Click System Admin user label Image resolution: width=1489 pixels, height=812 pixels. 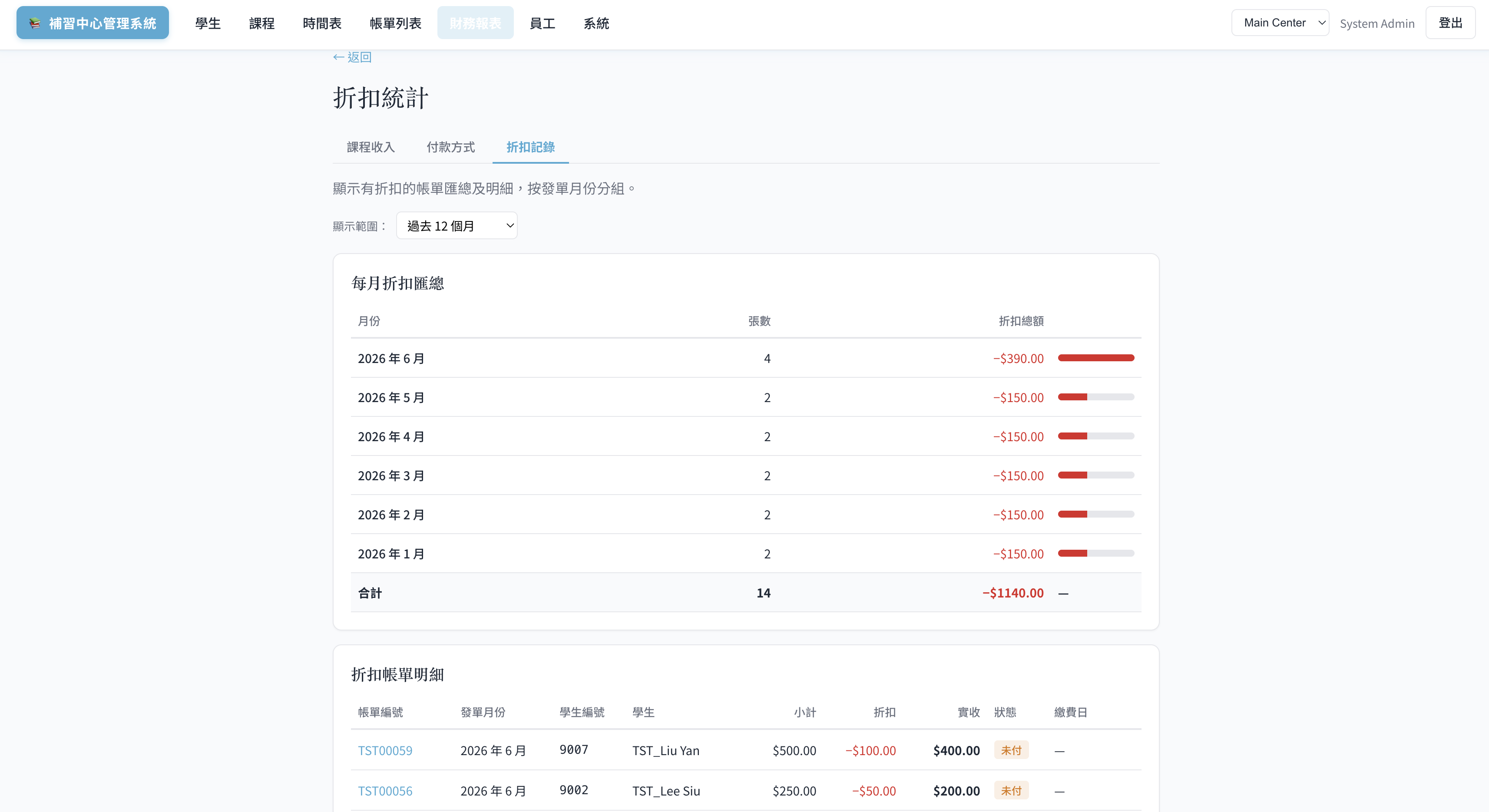coord(1377,24)
